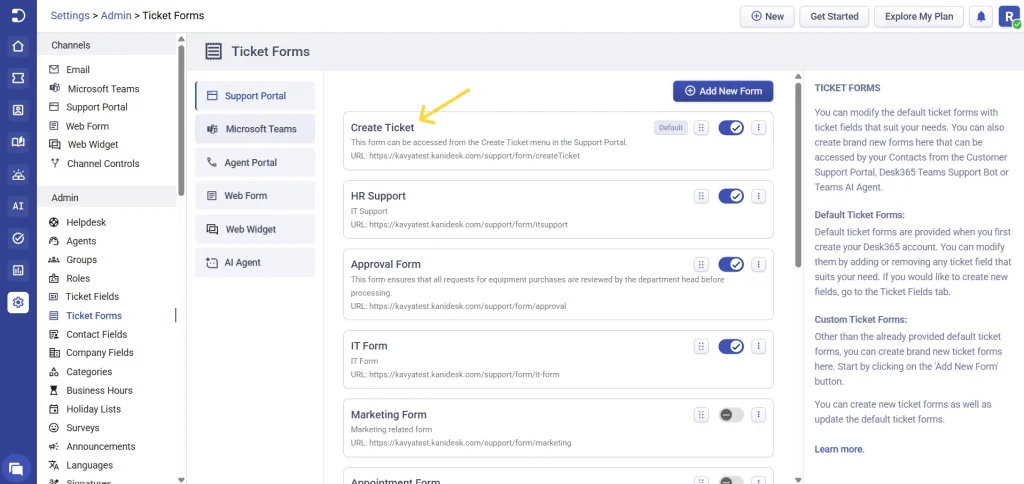Select the AI Agent tab
The height and width of the screenshot is (484, 1024).
[x=255, y=263]
